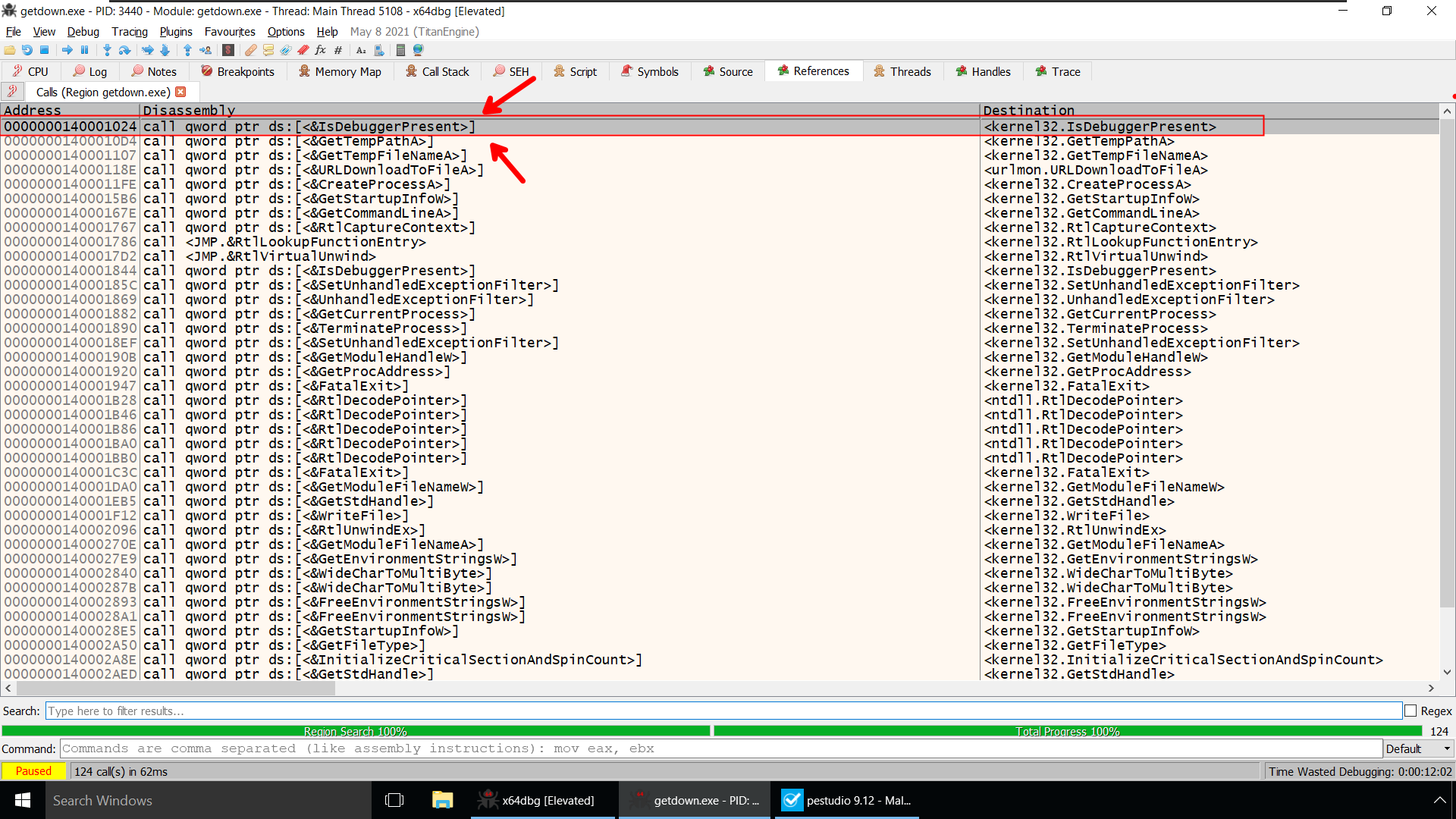Enable the Regex checkbox
Image resolution: width=1456 pixels, height=819 pixels.
point(1410,711)
